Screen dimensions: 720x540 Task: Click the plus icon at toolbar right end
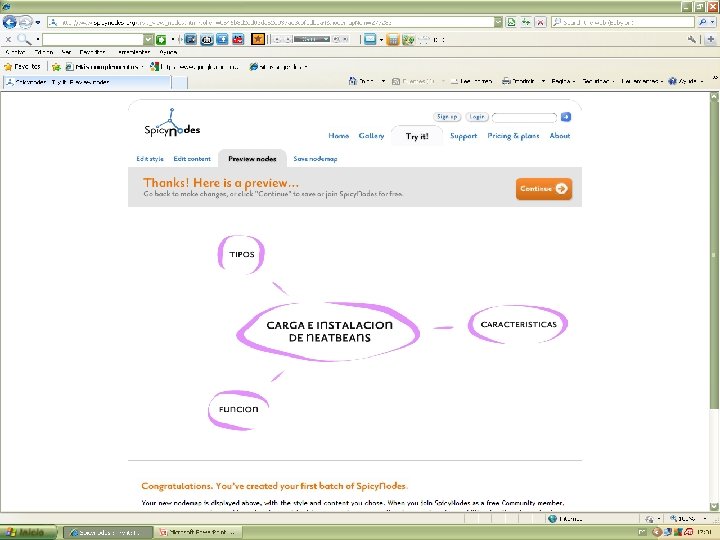[x=711, y=39]
